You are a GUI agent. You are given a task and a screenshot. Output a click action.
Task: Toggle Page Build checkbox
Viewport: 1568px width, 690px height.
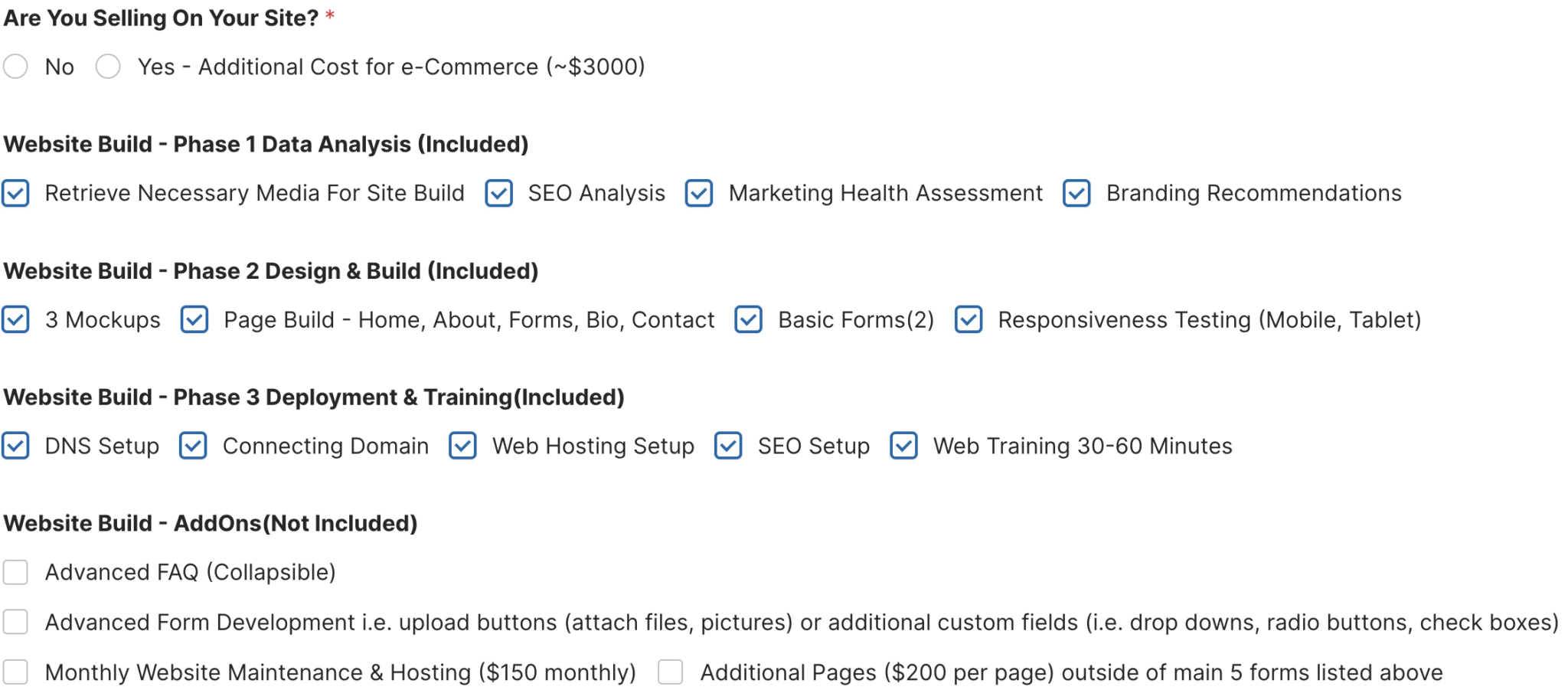tap(194, 319)
